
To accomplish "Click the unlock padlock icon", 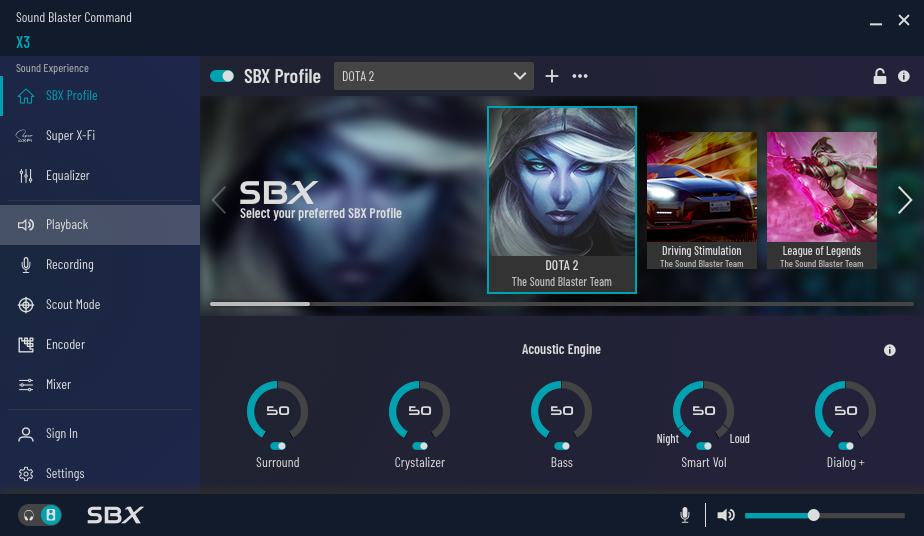I will coord(880,76).
